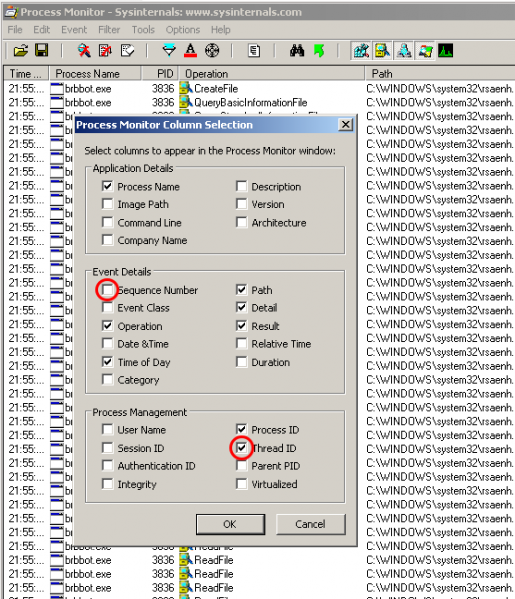Viewport: 515px width, 599px height.
Task: Check the Image Path checkbox
Action: click(x=107, y=204)
